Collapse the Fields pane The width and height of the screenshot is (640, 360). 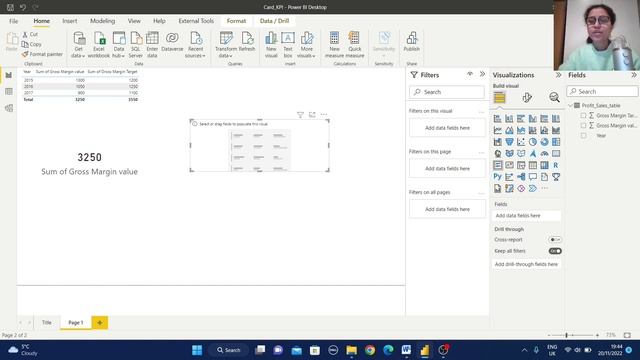click(633, 75)
